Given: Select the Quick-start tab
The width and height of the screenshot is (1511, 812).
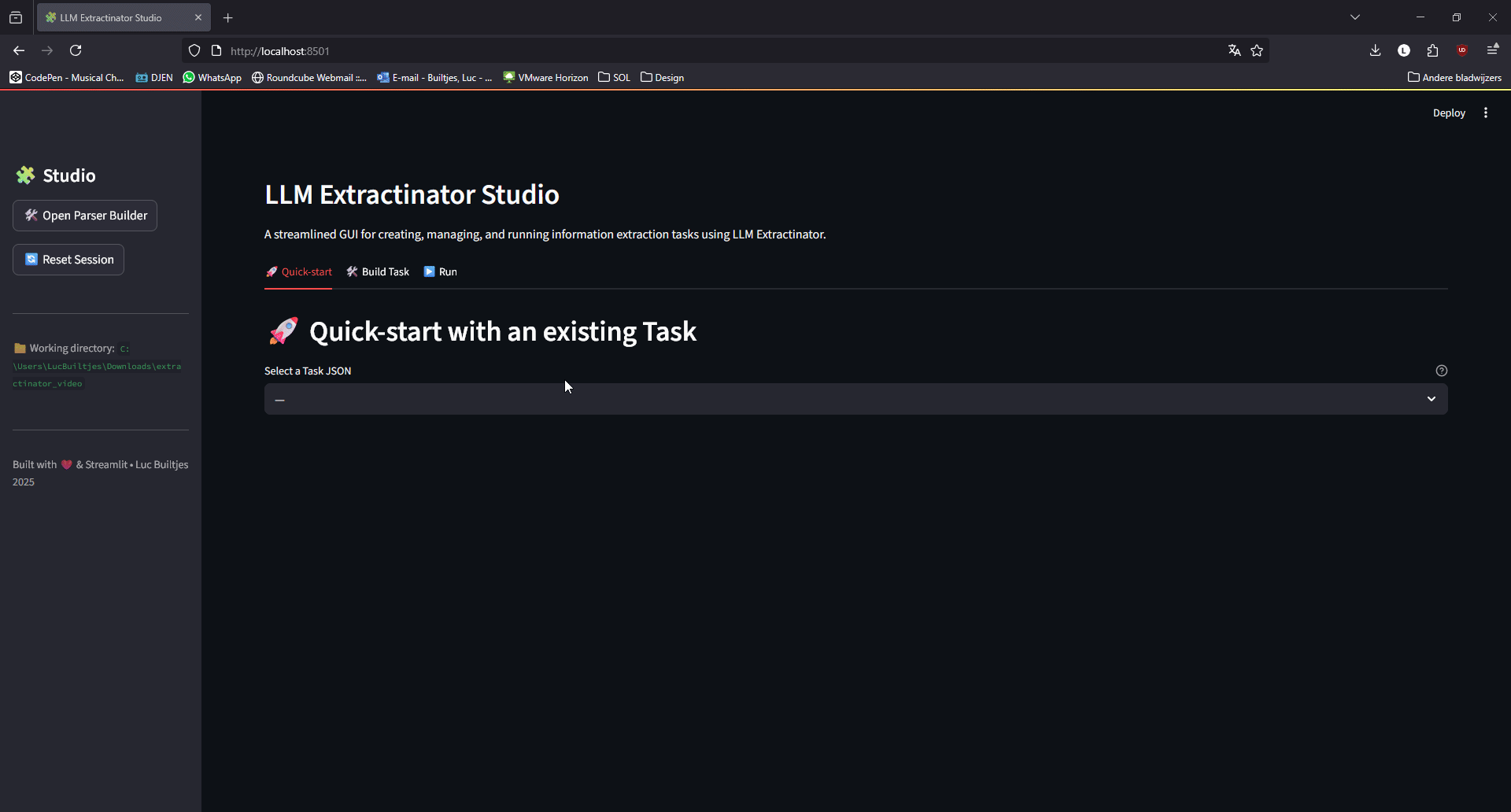Looking at the screenshot, I should point(298,272).
